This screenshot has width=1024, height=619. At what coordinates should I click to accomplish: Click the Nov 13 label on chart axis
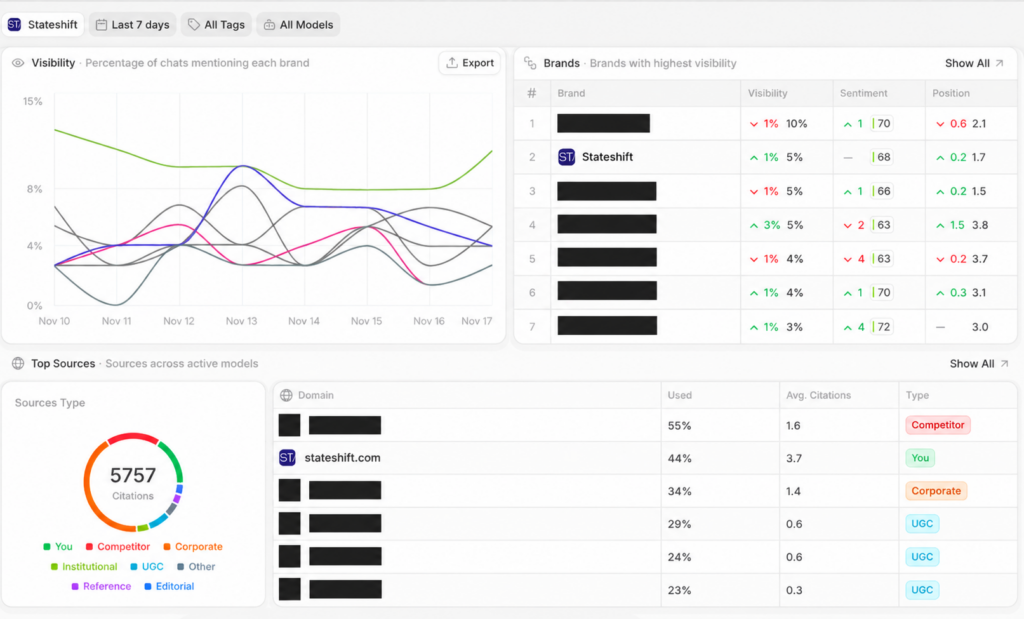(241, 321)
